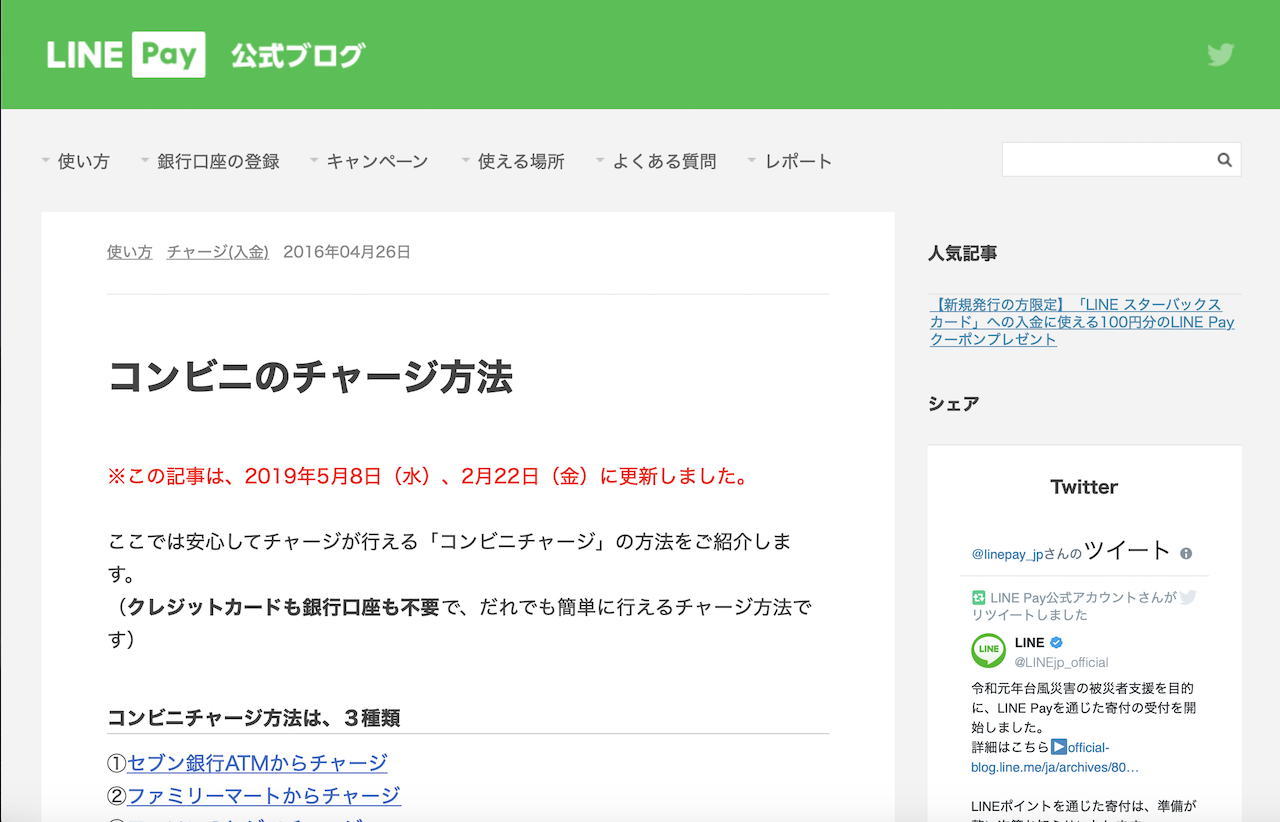Click the verified badge next to LINE
Screen dimensions: 1280x822
click(1056, 643)
